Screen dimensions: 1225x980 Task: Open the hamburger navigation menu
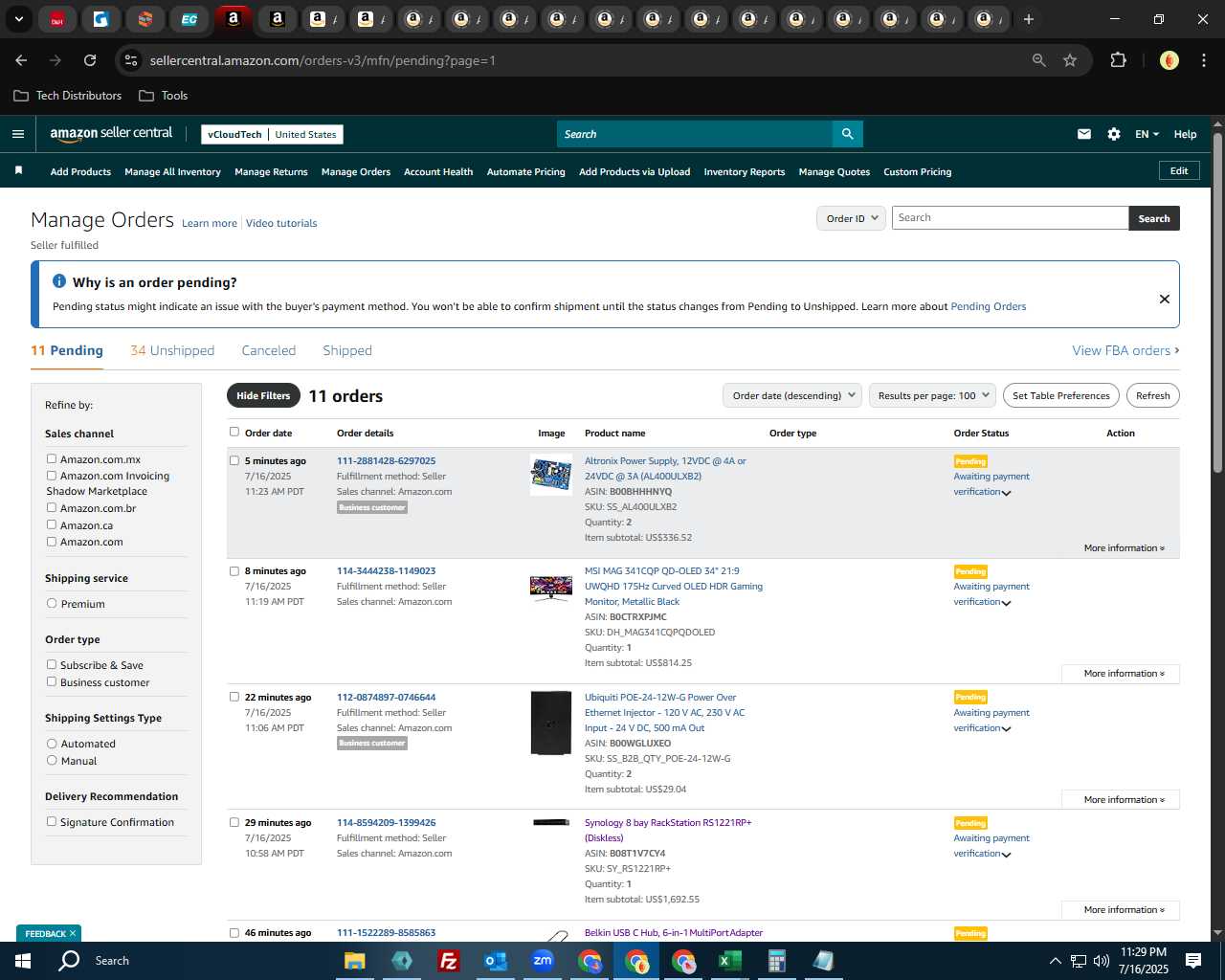click(17, 134)
